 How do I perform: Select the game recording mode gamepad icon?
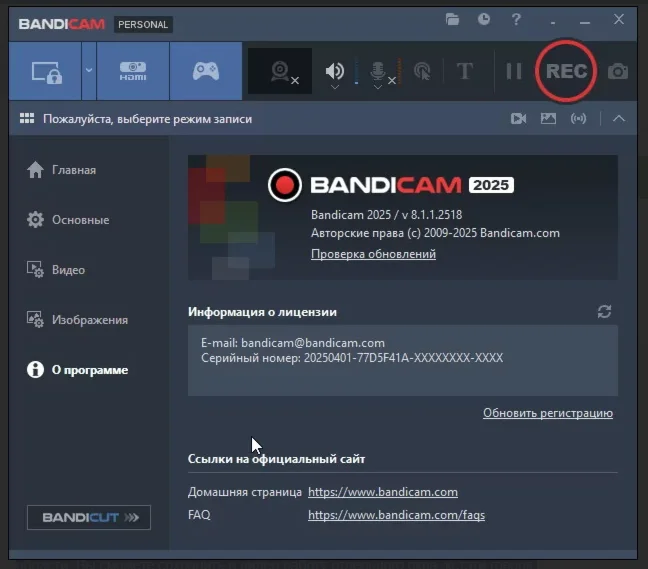tap(205, 71)
